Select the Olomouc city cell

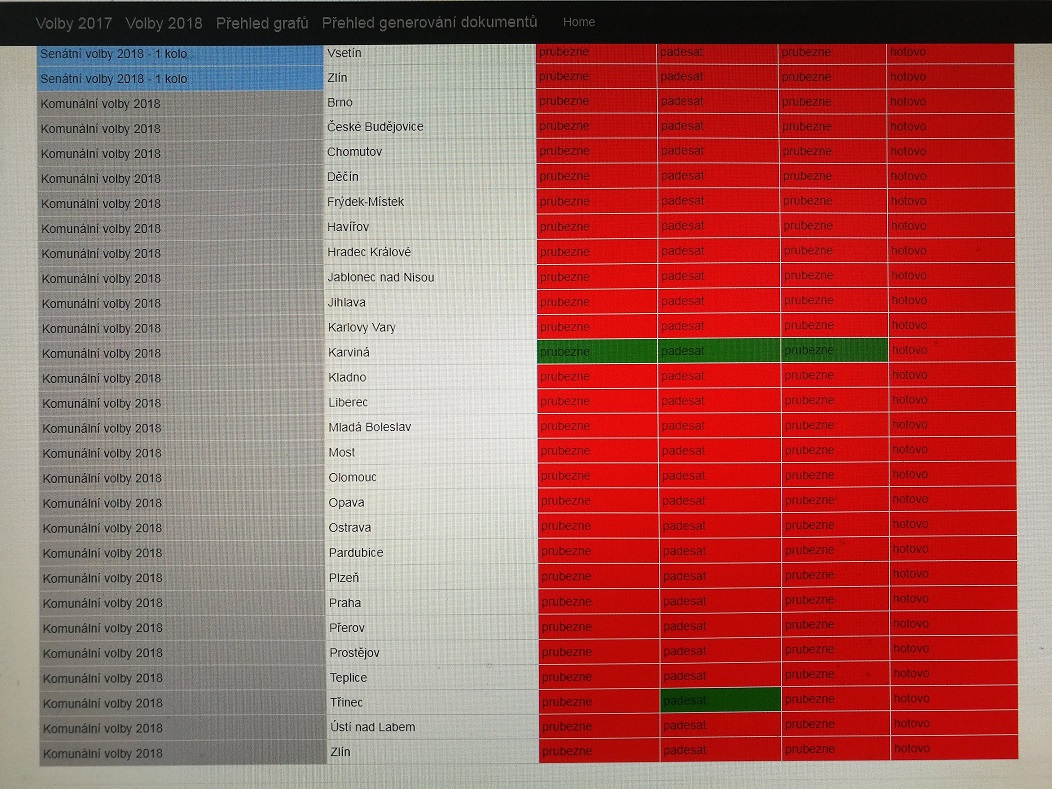click(430, 478)
